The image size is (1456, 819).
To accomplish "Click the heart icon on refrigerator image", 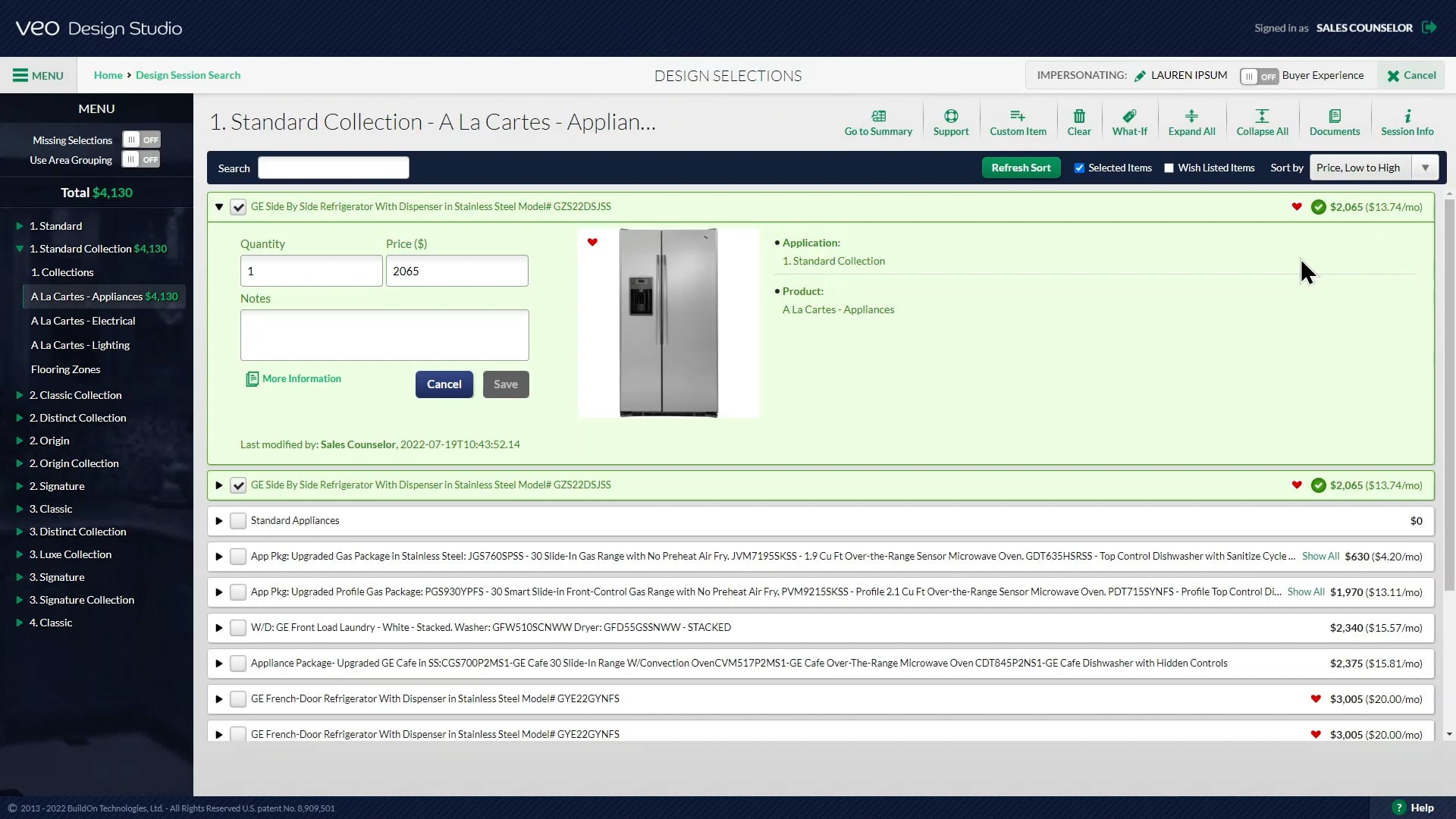I will (x=592, y=242).
